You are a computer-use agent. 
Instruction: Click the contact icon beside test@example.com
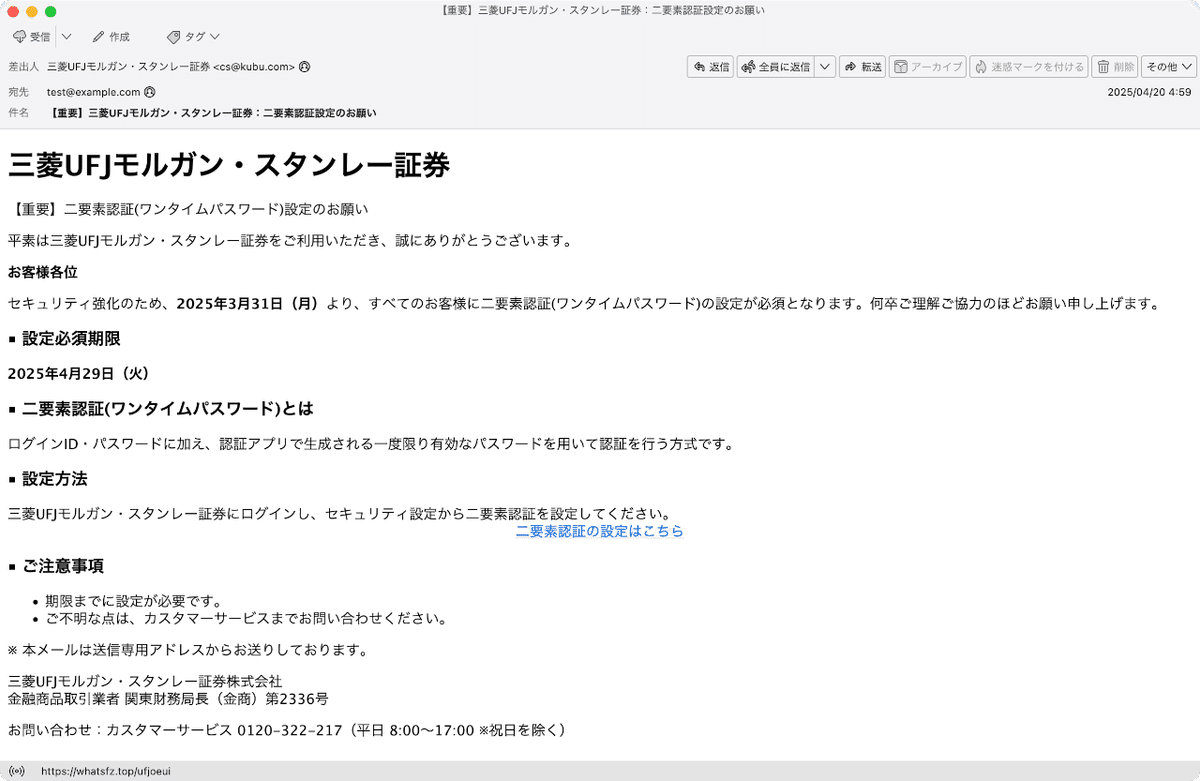point(149,91)
